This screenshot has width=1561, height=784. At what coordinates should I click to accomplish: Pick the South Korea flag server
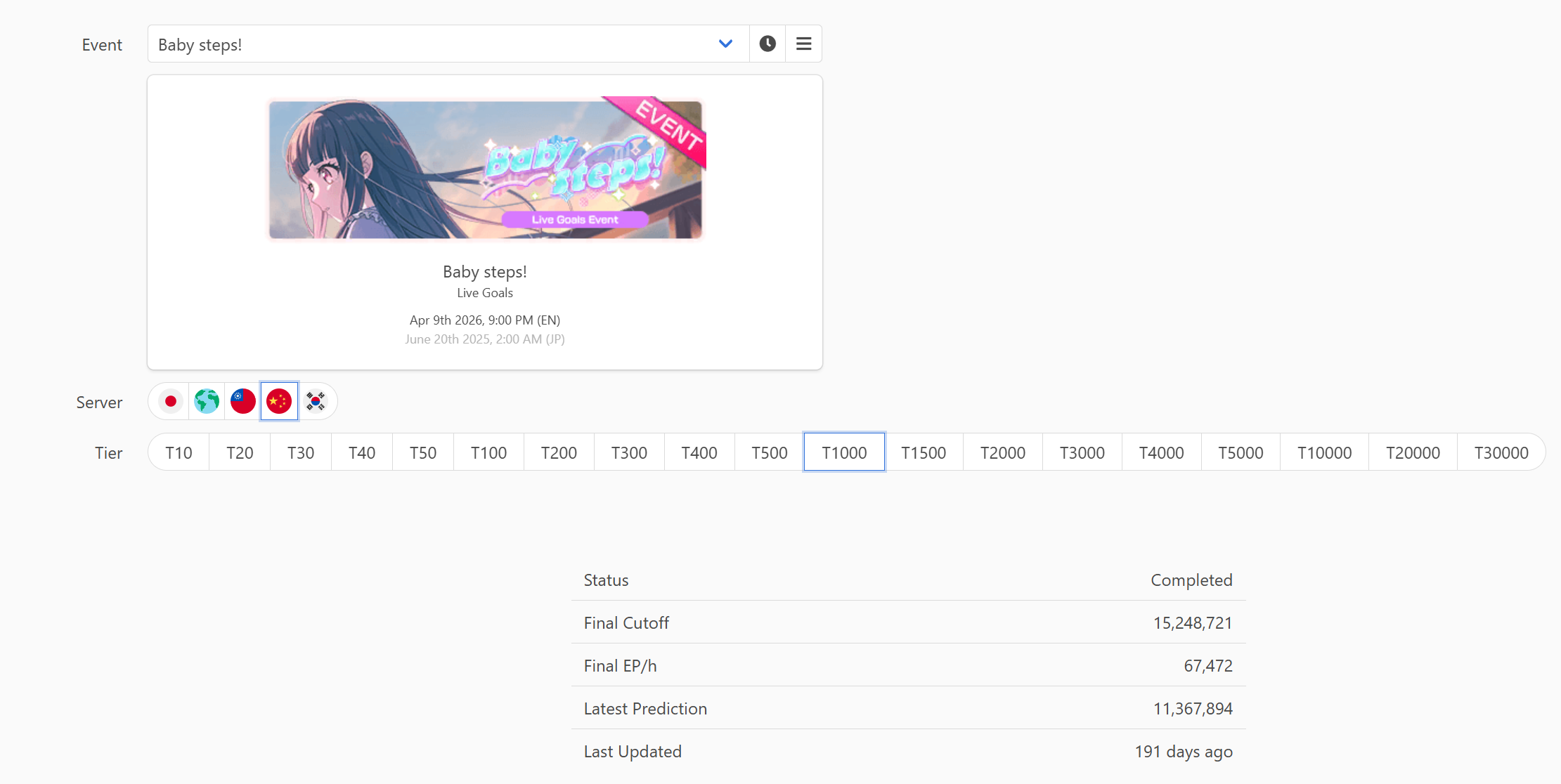click(x=316, y=401)
